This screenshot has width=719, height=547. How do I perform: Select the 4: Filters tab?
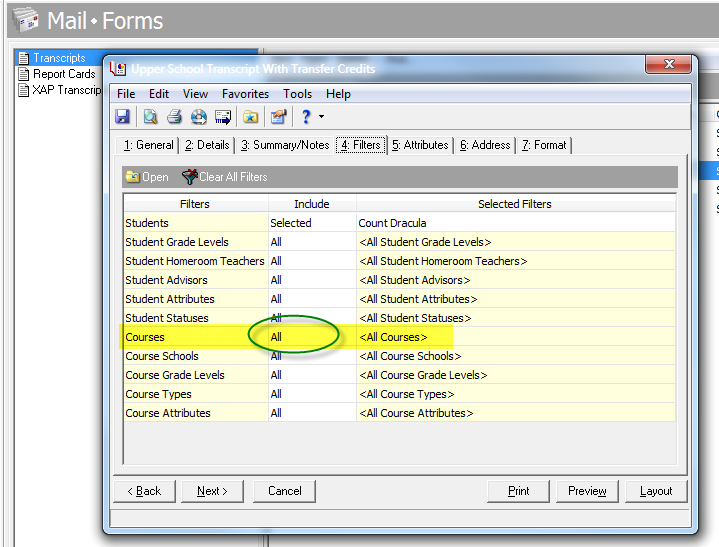[361, 145]
